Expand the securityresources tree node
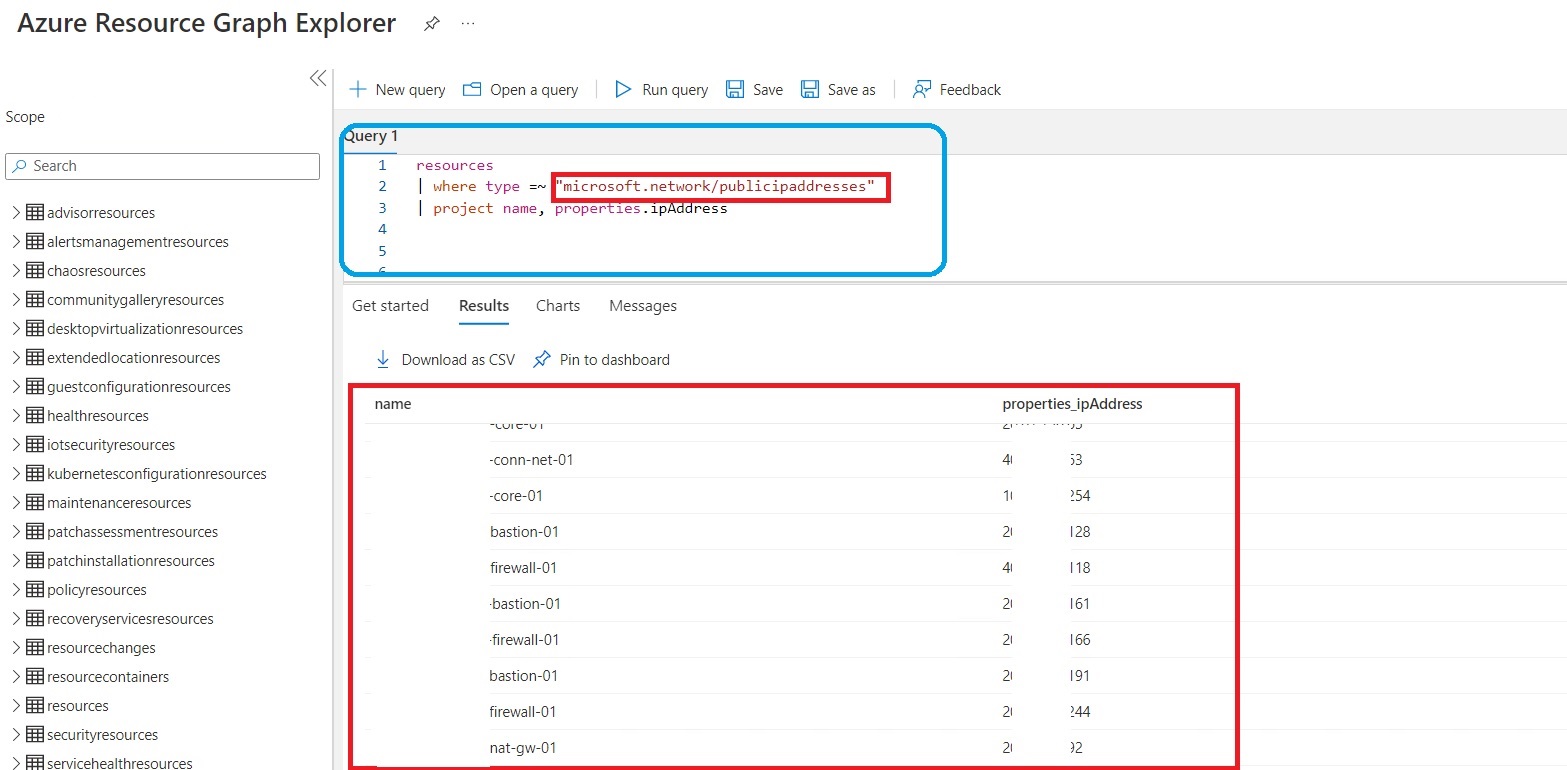Screen dimensions: 1567x770 pos(16,735)
